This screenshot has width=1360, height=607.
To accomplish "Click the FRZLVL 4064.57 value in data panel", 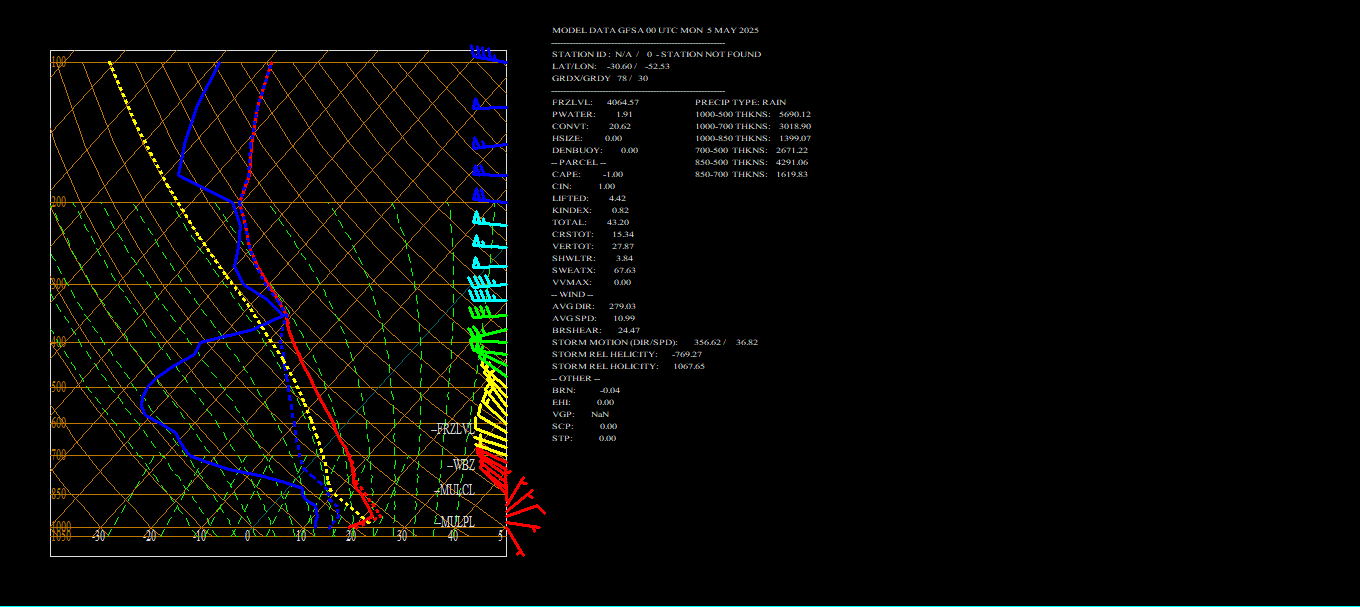I will coord(595,102).
